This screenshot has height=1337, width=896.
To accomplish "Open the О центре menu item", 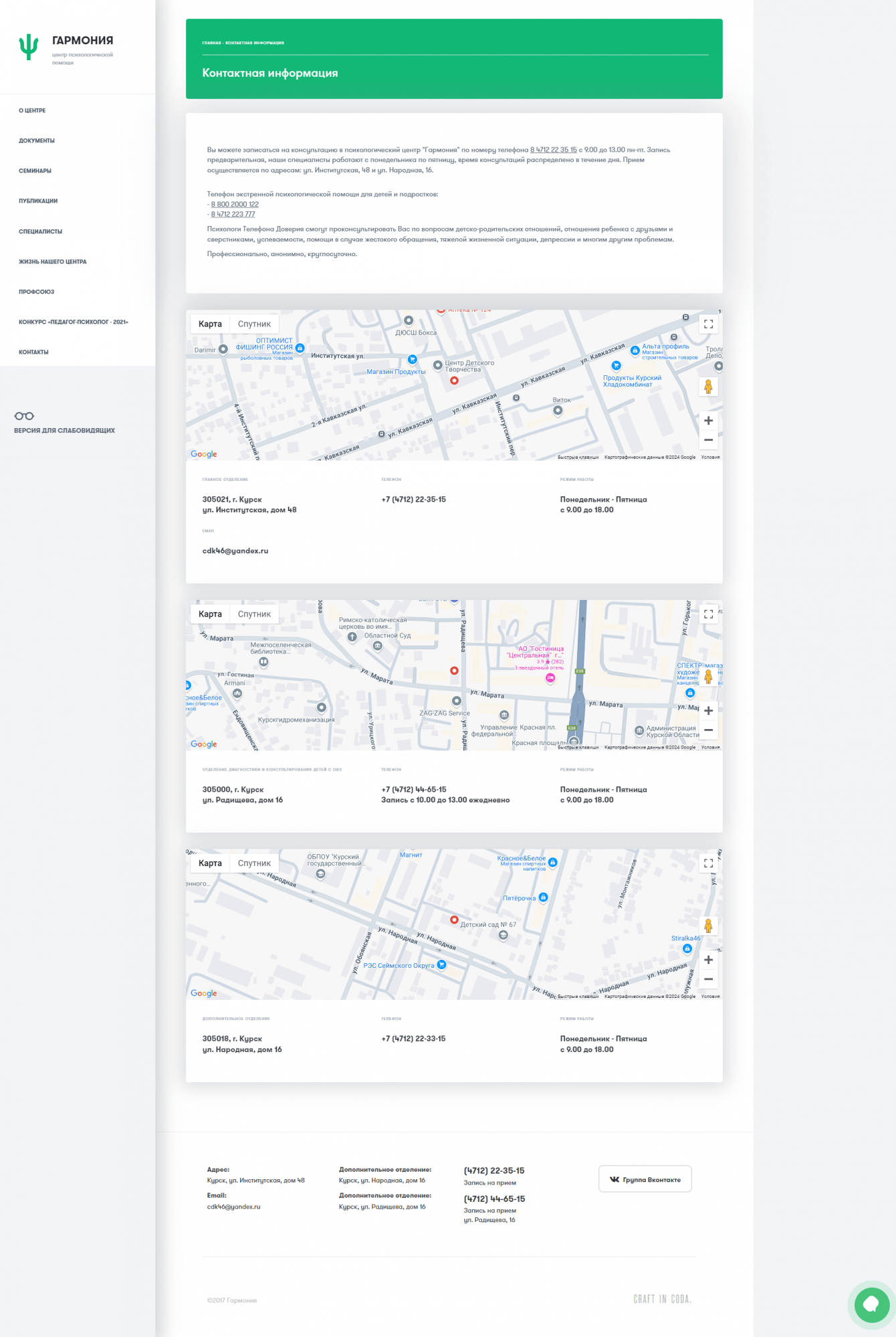I will (x=32, y=110).
